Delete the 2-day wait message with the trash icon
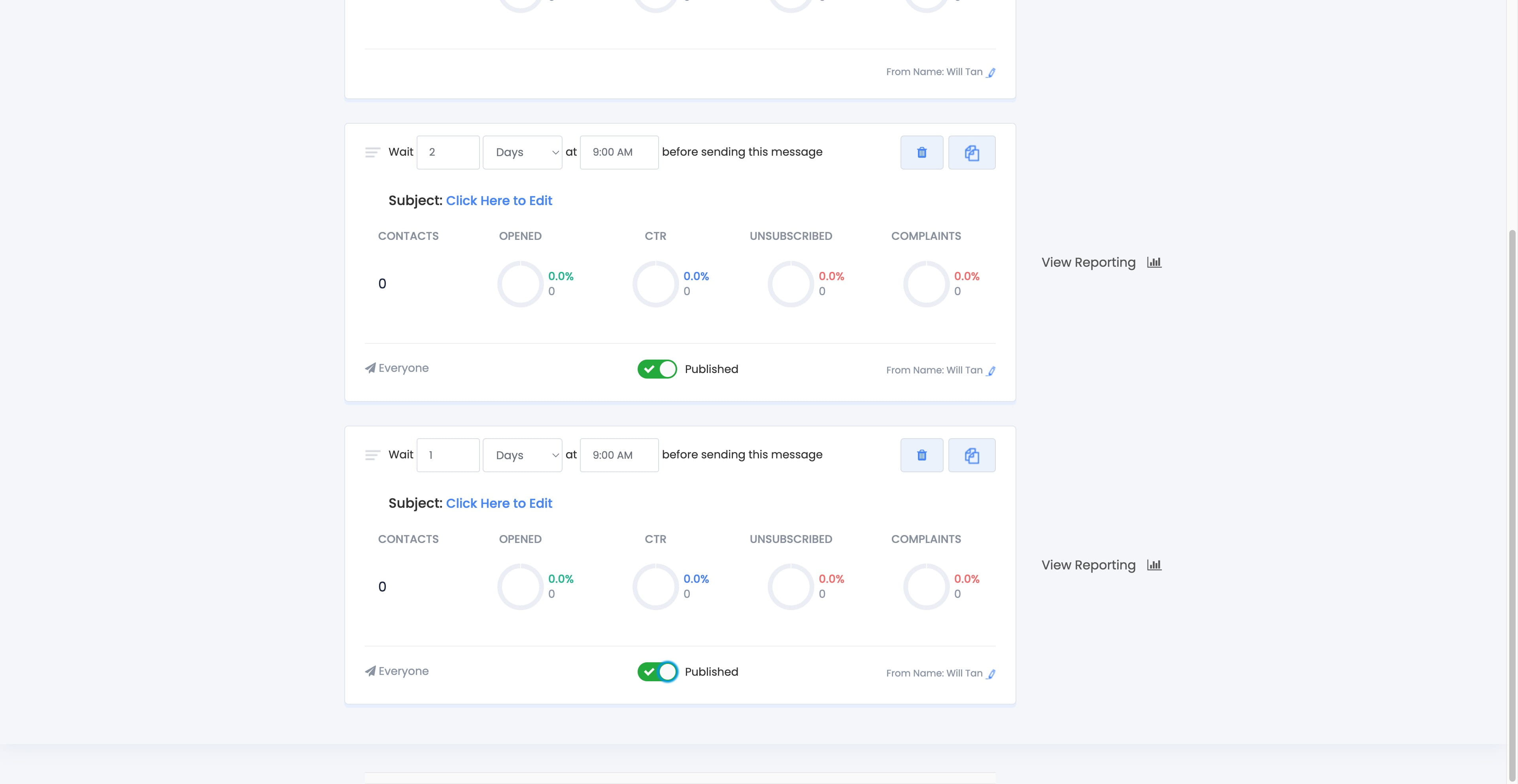Viewport: 1518px width, 784px height. click(x=921, y=153)
